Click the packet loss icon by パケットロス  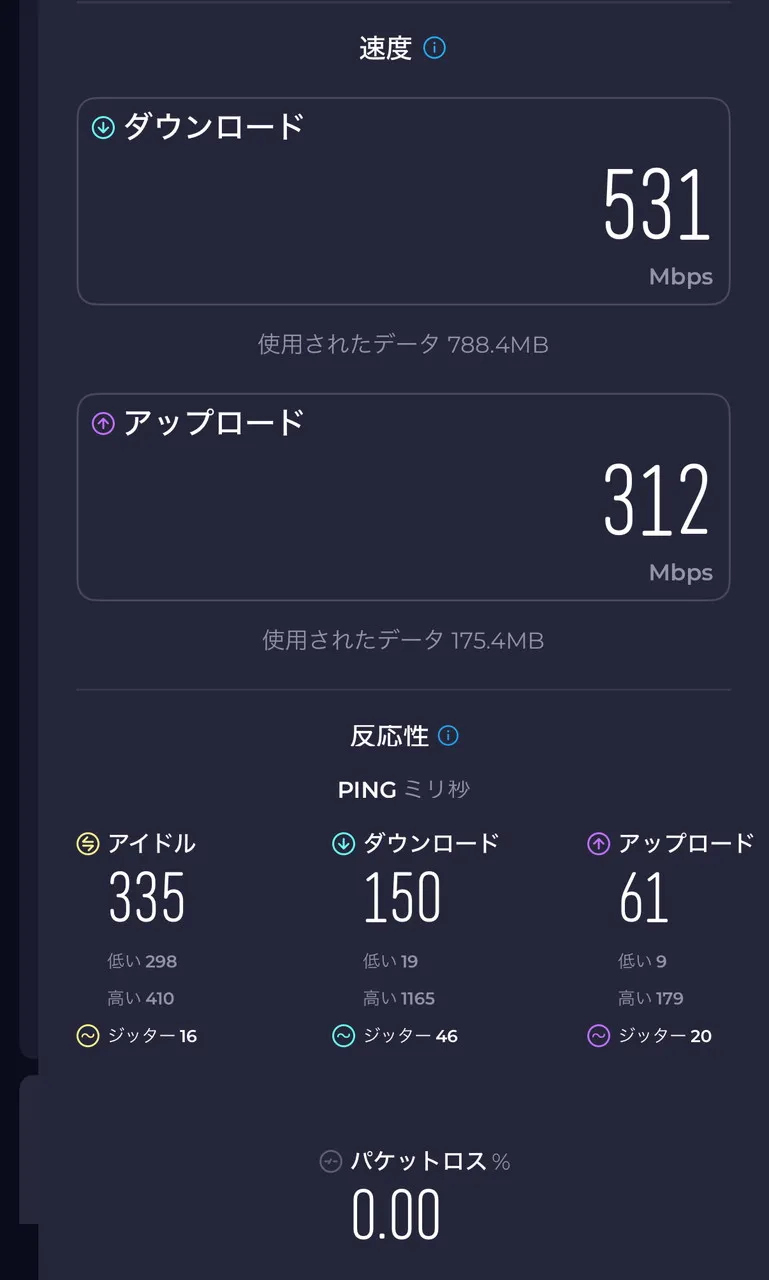[330, 1162]
